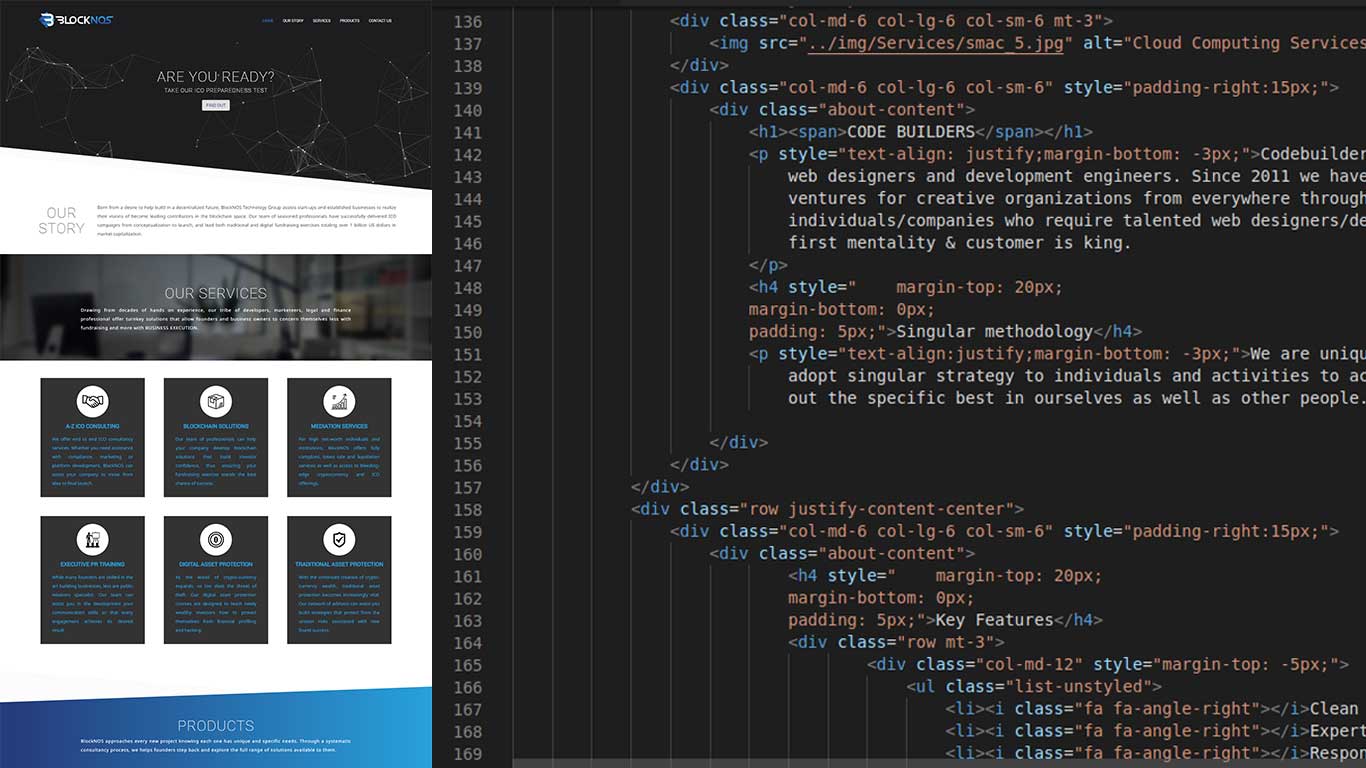Click the closing '</p>' tag on line 147

click(768, 265)
